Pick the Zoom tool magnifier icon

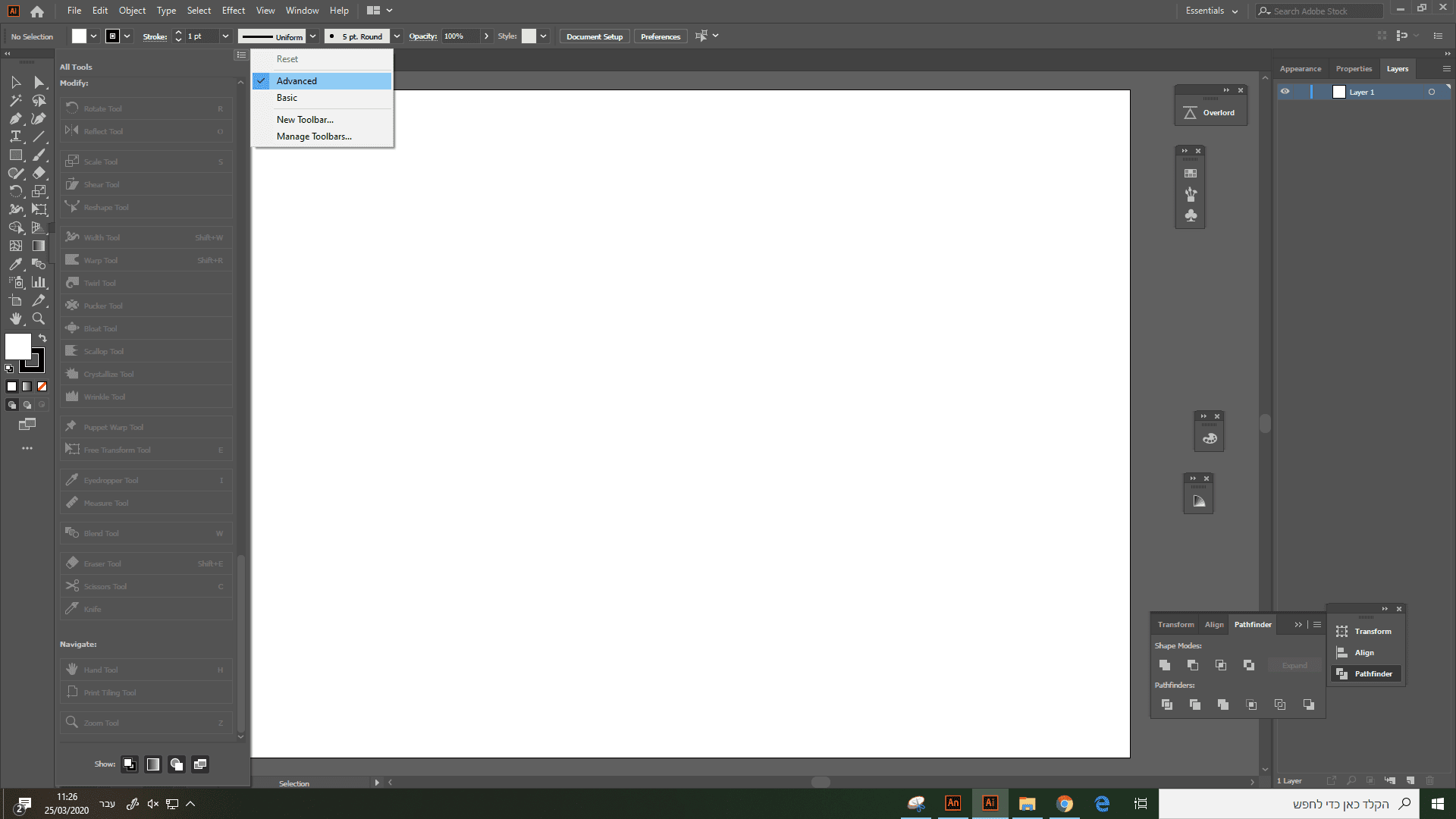(x=39, y=318)
